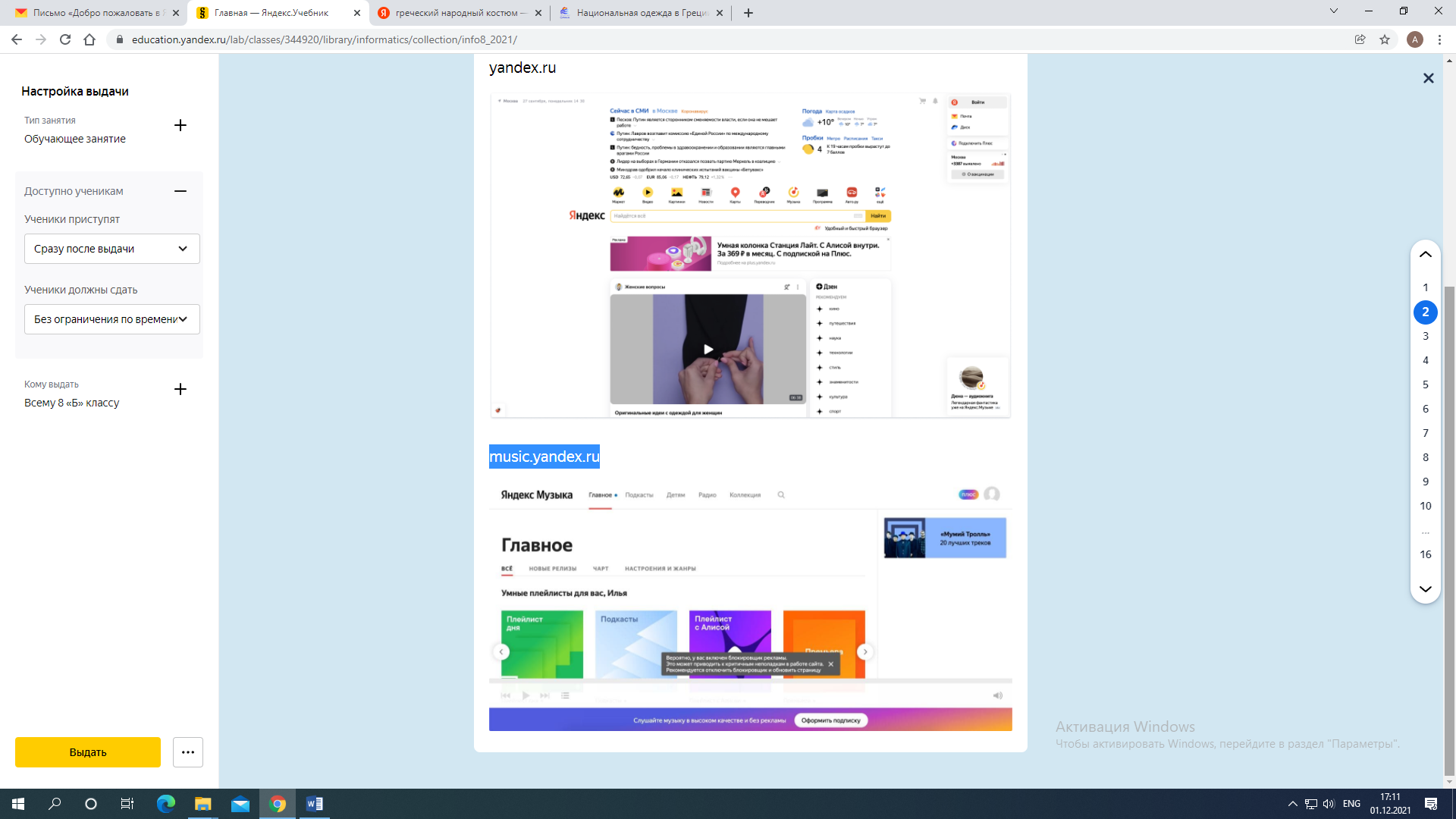Screen dimensions: 1456x819
Task: Open the Сразу после выдачи dropdown
Action: (112, 249)
